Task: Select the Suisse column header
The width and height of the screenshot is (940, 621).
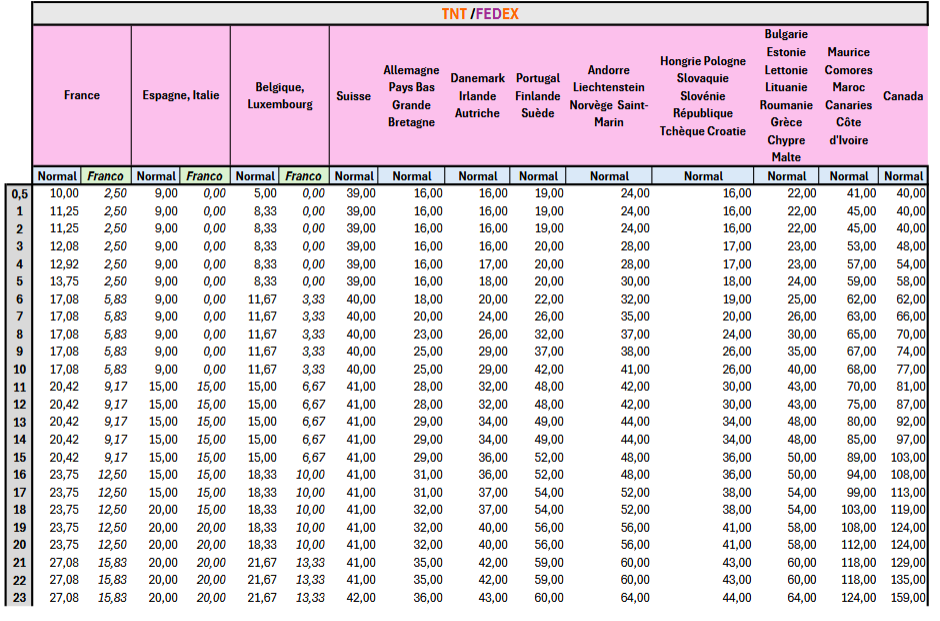Action: [354, 96]
